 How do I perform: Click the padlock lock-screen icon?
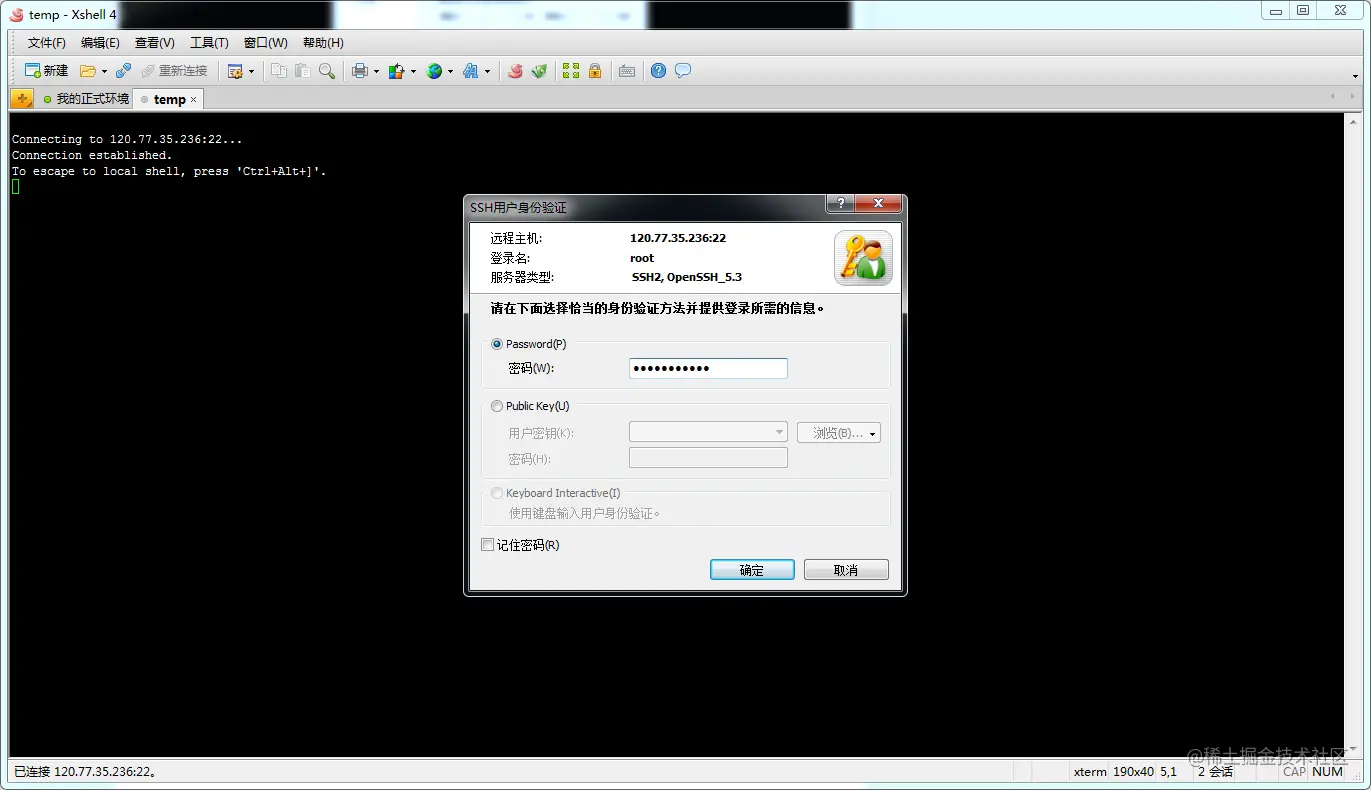coord(595,71)
